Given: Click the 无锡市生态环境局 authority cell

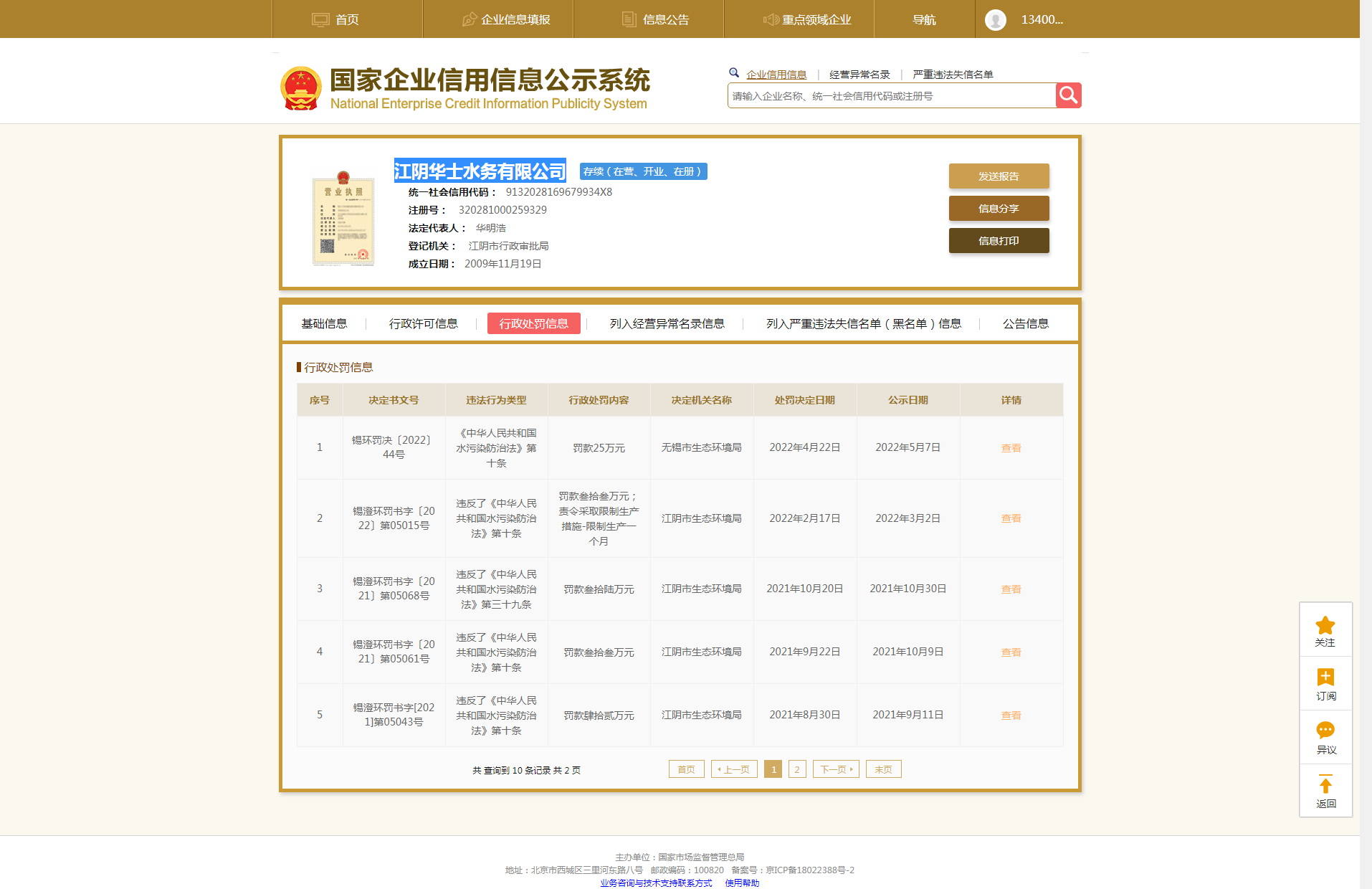Looking at the screenshot, I should click(702, 447).
